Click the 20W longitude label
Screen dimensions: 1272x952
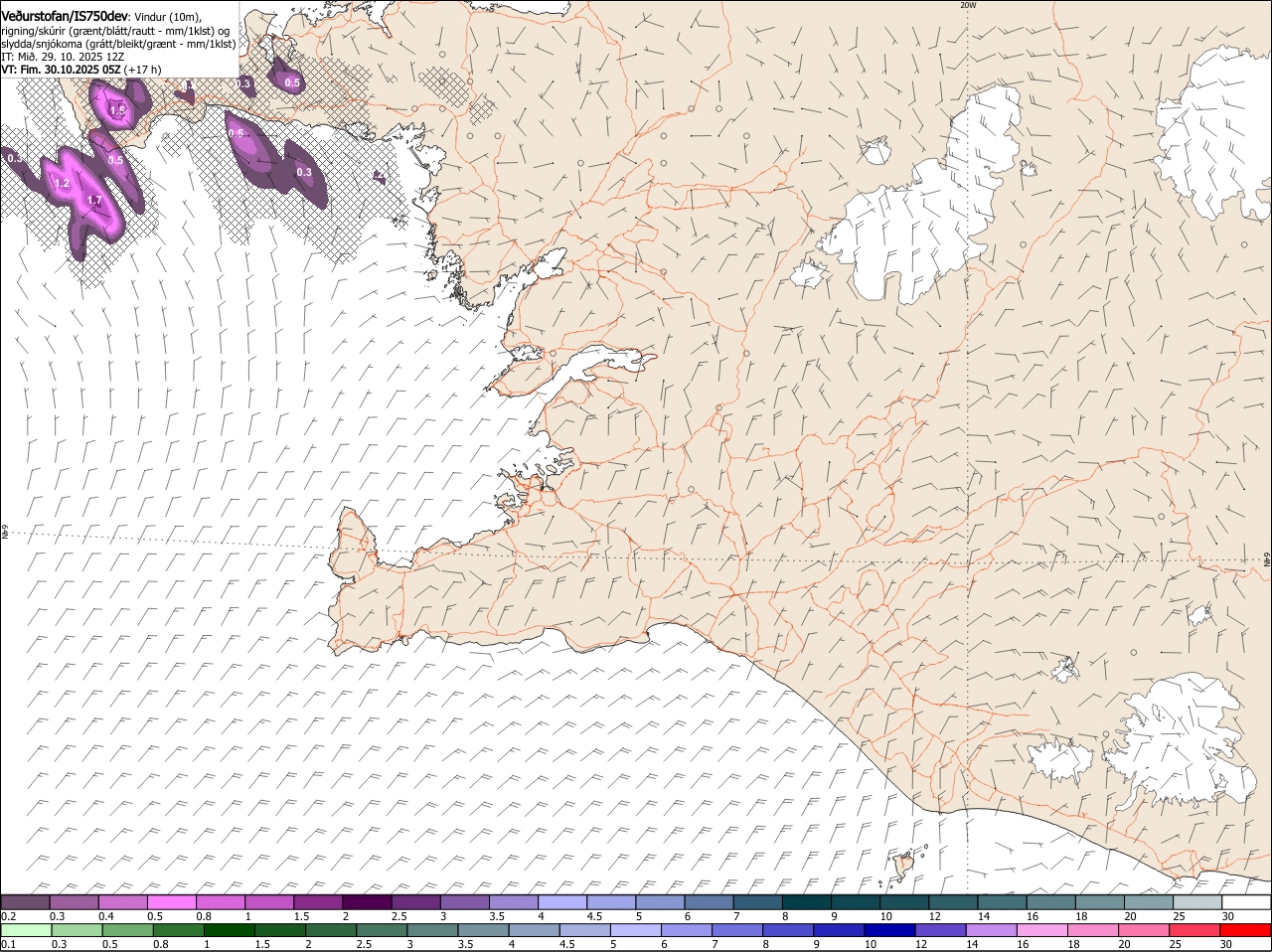(x=968, y=5)
